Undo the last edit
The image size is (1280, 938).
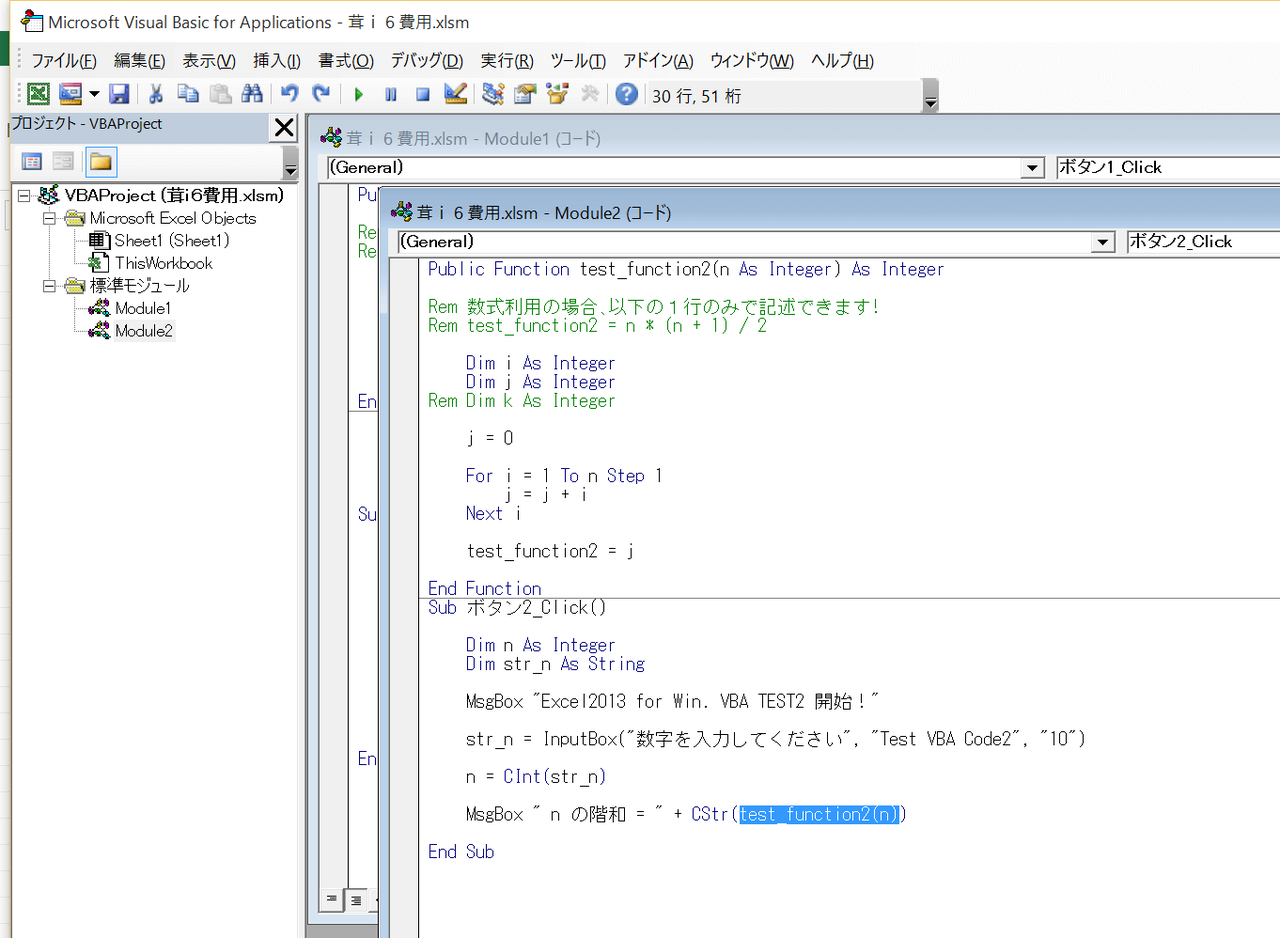click(x=289, y=94)
